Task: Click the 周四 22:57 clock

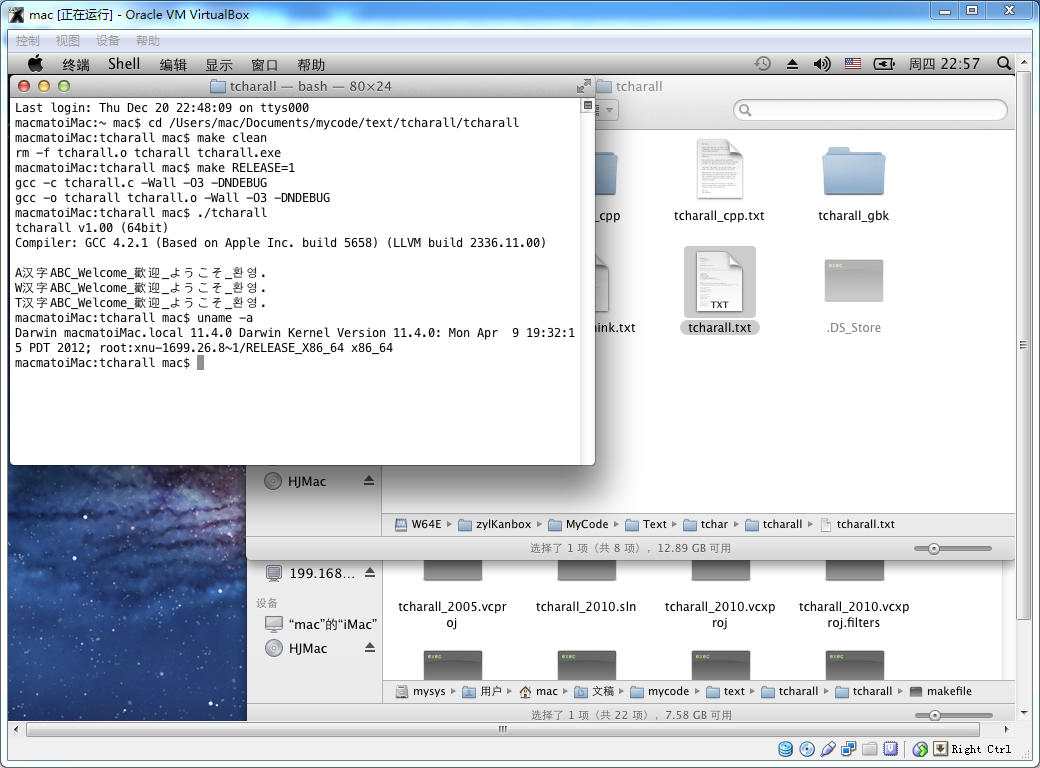Action: (944, 64)
